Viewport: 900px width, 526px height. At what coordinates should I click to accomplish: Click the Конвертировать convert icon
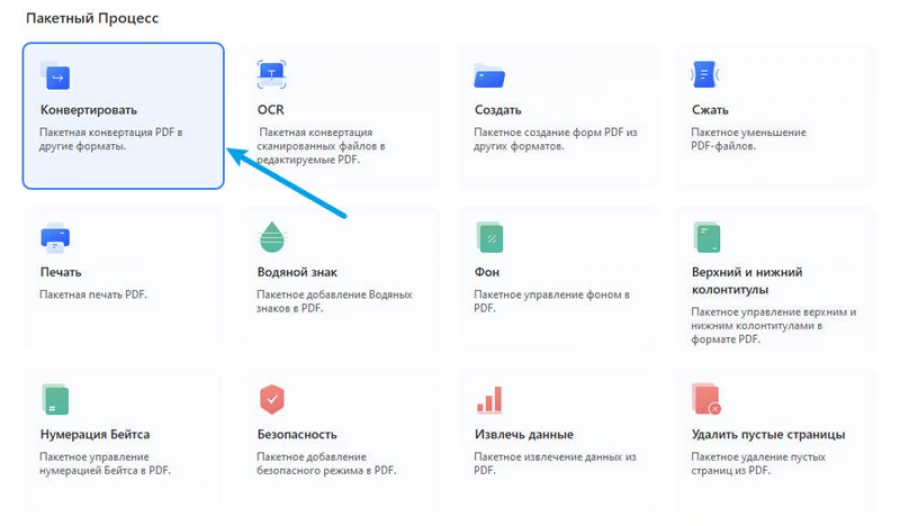(56, 75)
